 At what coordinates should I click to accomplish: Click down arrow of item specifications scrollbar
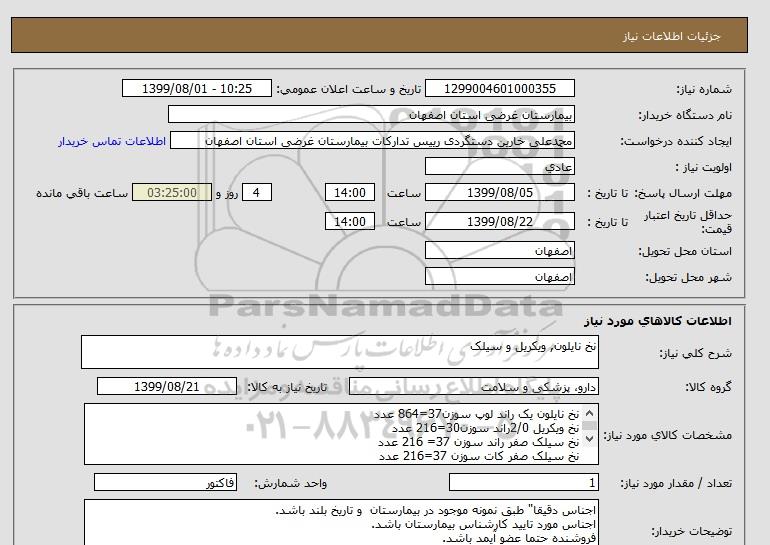pos(590,438)
